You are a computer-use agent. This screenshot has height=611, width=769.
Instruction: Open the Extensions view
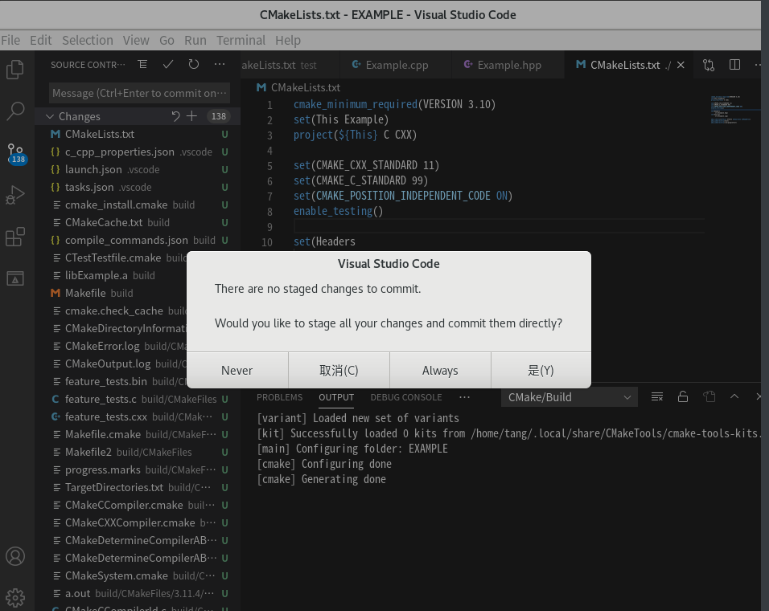[x=15, y=237]
